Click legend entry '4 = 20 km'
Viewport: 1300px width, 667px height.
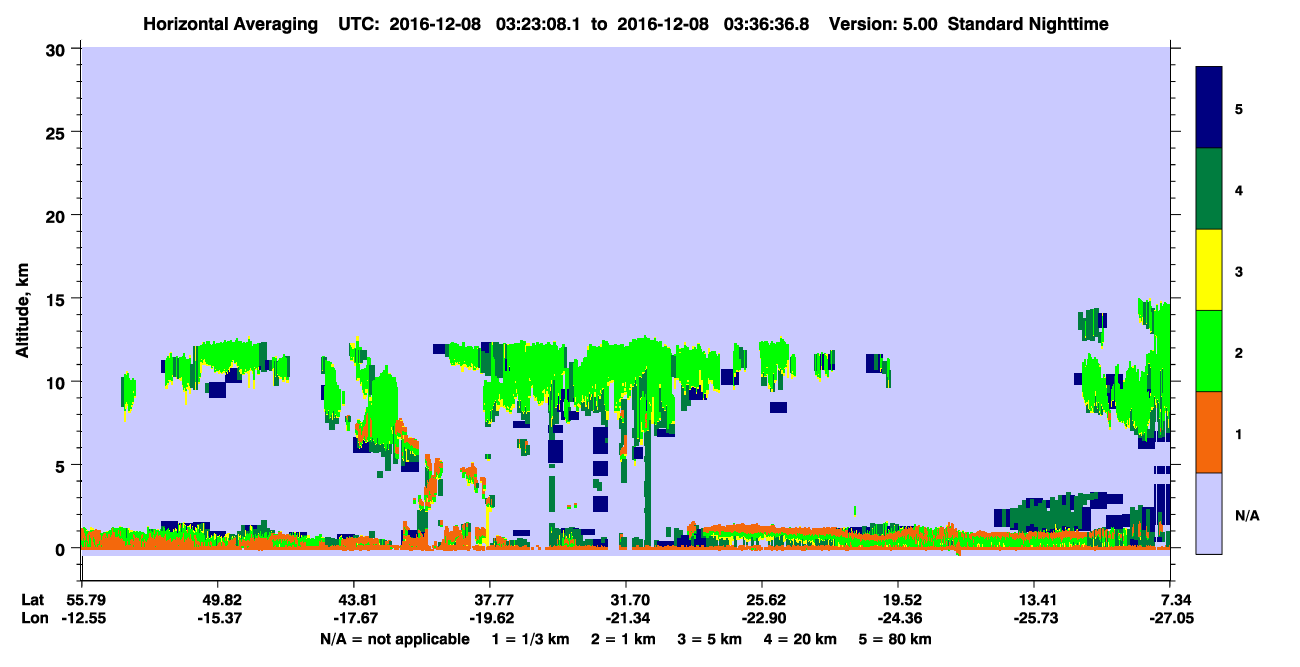click(801, 639)
